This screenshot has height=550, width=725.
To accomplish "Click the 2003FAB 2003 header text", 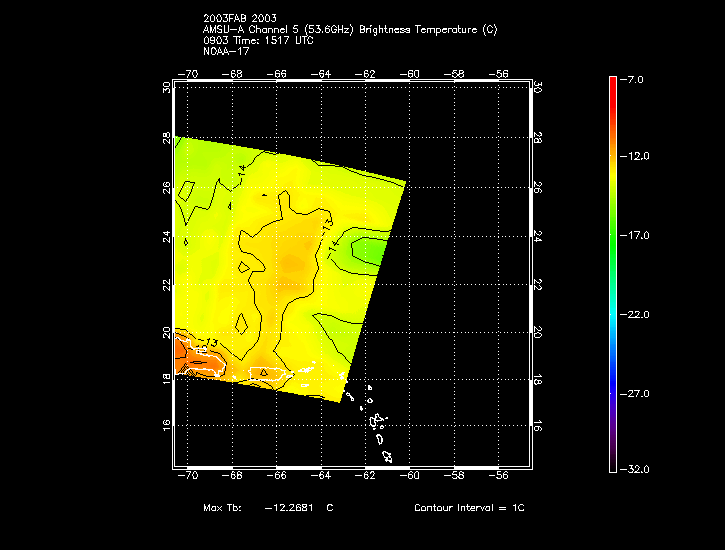I will (x=239, y=19).
